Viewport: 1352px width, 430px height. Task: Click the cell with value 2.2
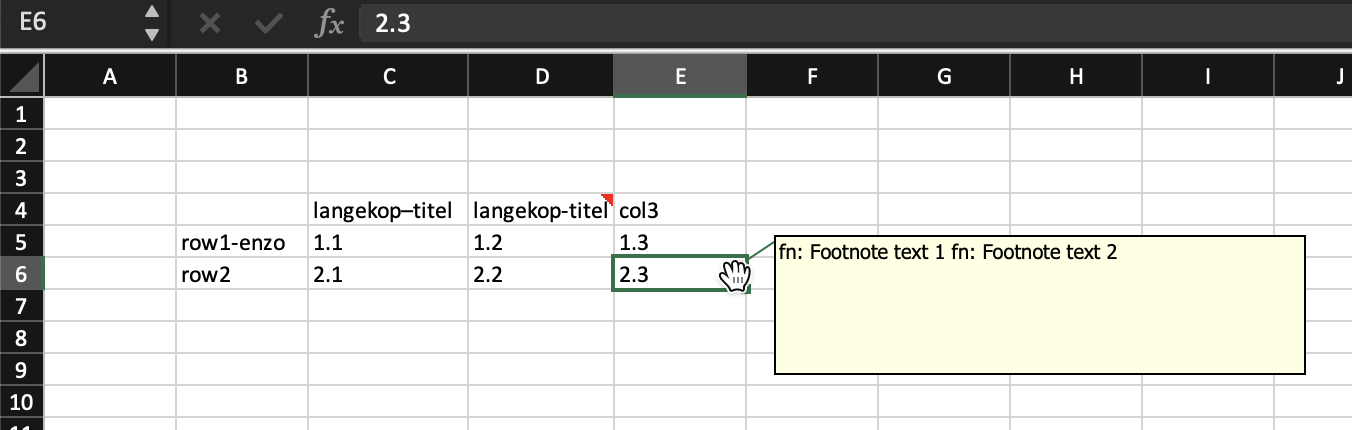click(x=540, y=274)
